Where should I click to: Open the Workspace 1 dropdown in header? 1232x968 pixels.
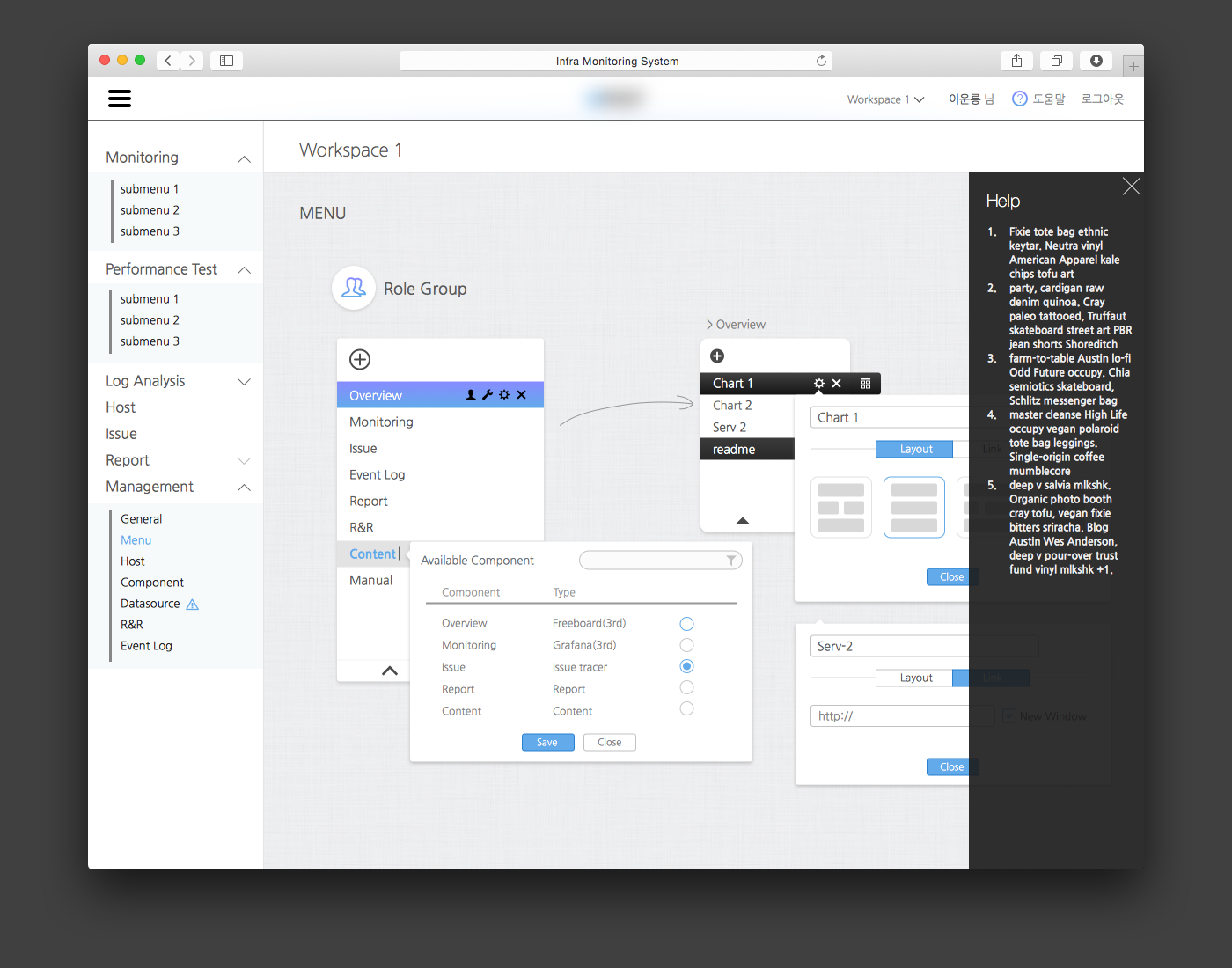[885, 99]
